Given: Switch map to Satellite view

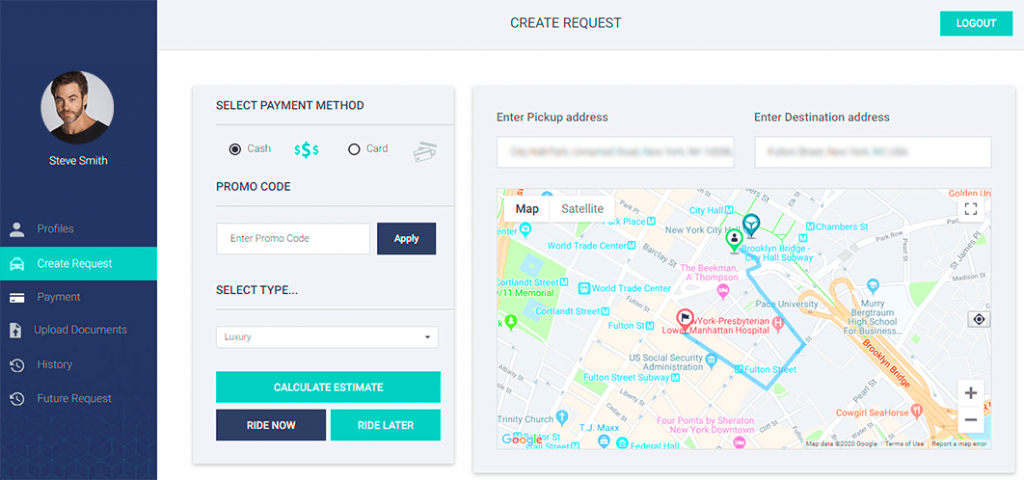Looking at the screenshot, I should [583, 209].
